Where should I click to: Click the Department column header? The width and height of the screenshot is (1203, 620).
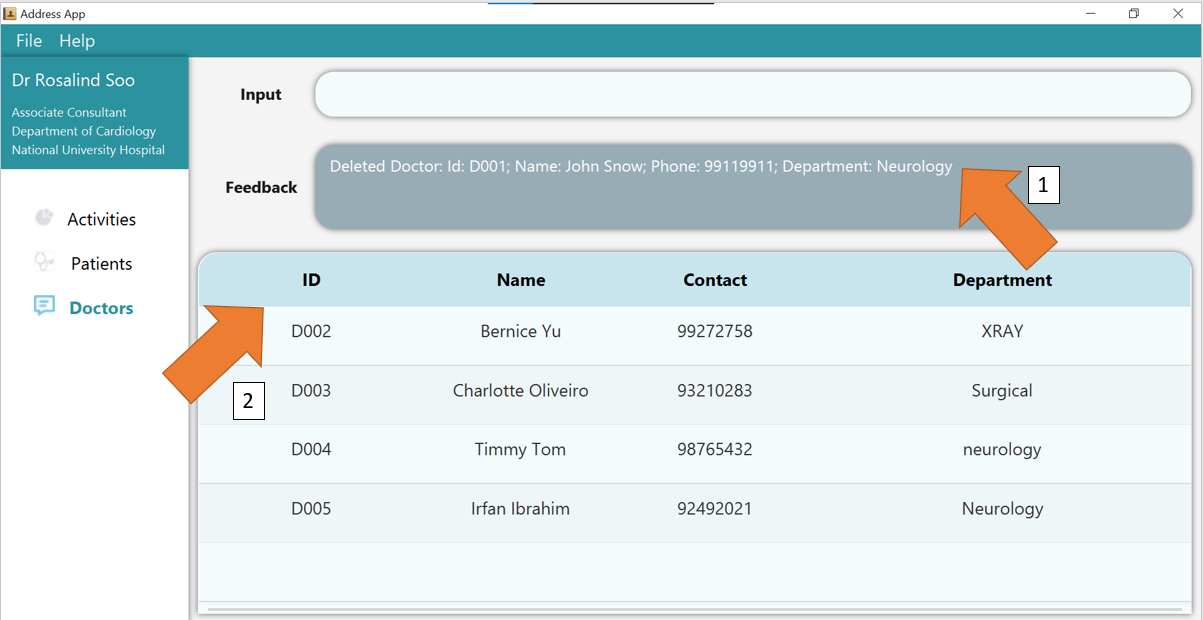(1002, 280)
